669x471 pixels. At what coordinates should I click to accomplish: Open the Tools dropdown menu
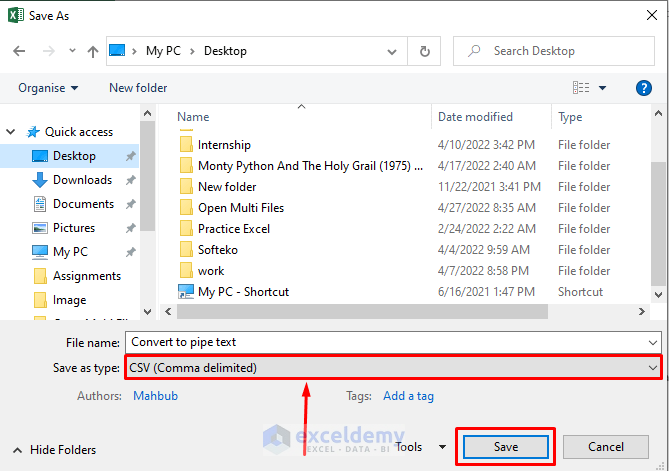(420, 447)
